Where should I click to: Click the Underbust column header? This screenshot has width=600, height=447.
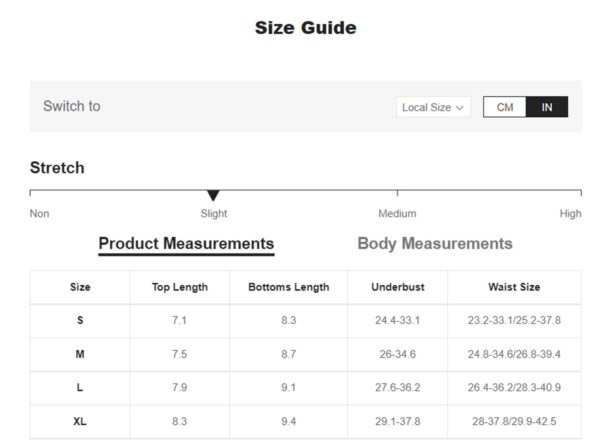(x=398, y=287)
